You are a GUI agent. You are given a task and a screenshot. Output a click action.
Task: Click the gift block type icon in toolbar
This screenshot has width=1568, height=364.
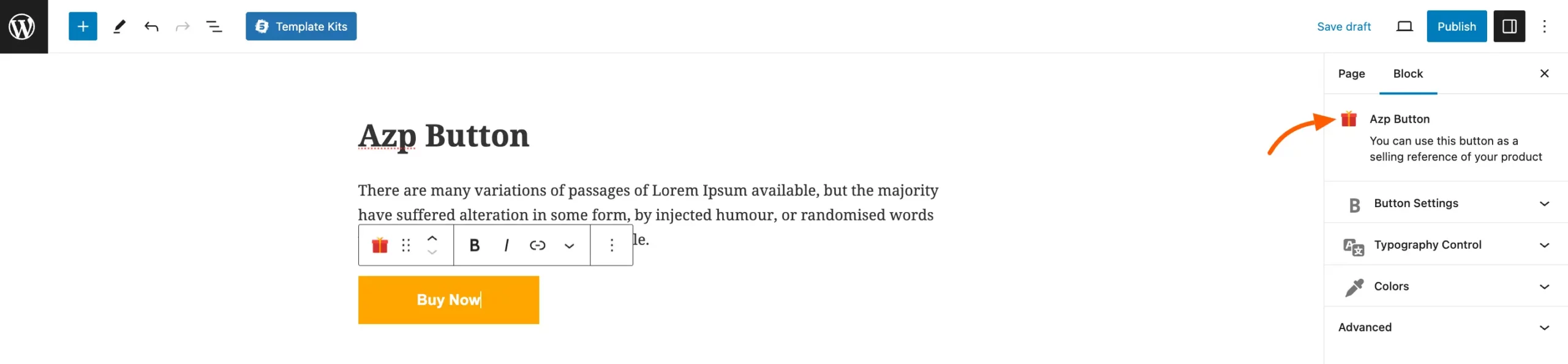coord(380,245)
